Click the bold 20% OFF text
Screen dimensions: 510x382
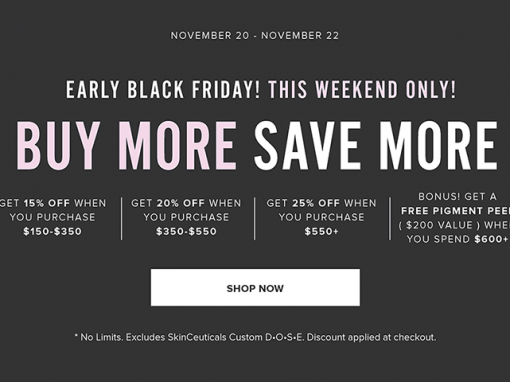181,203
